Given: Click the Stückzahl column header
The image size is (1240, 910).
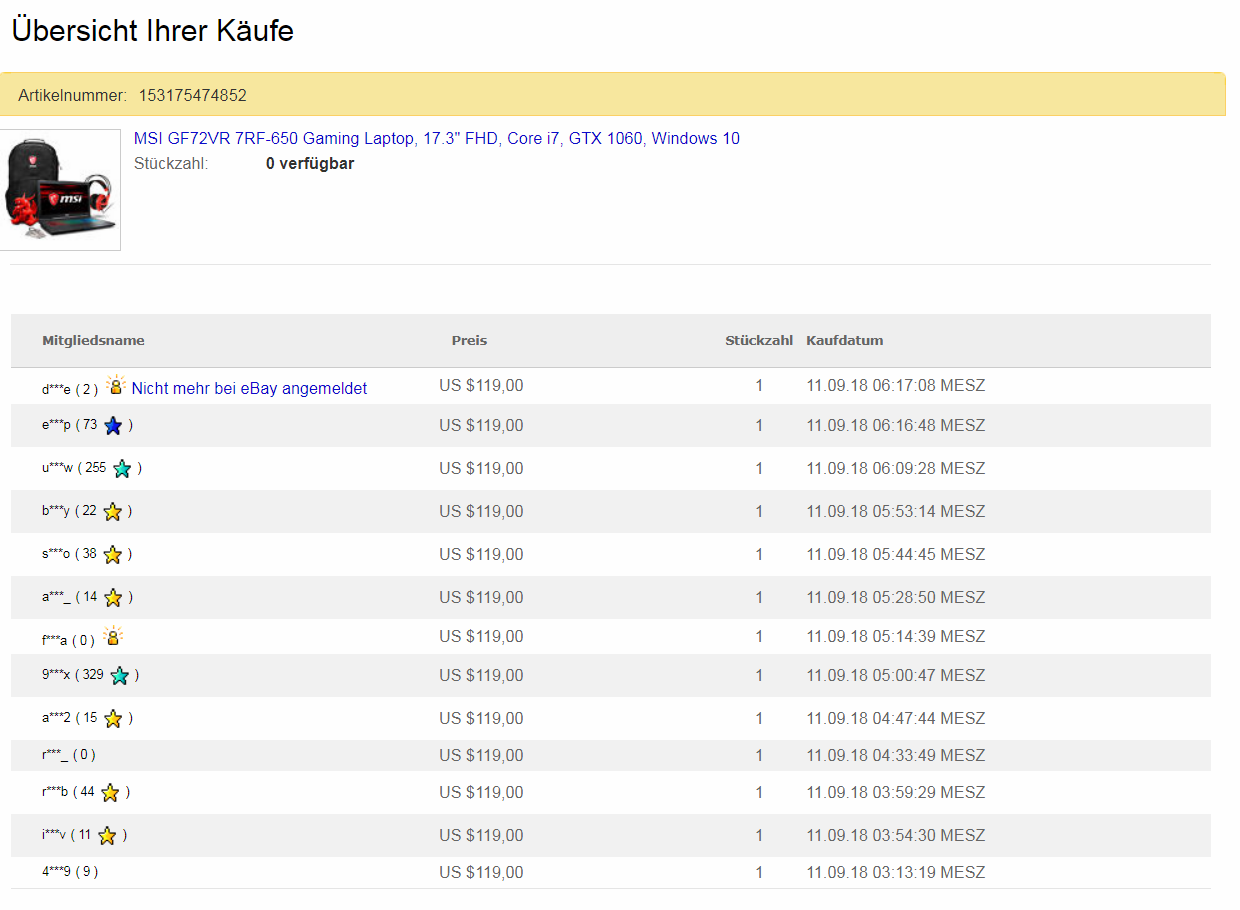Looking at the screenshot, I should point(758,340).
